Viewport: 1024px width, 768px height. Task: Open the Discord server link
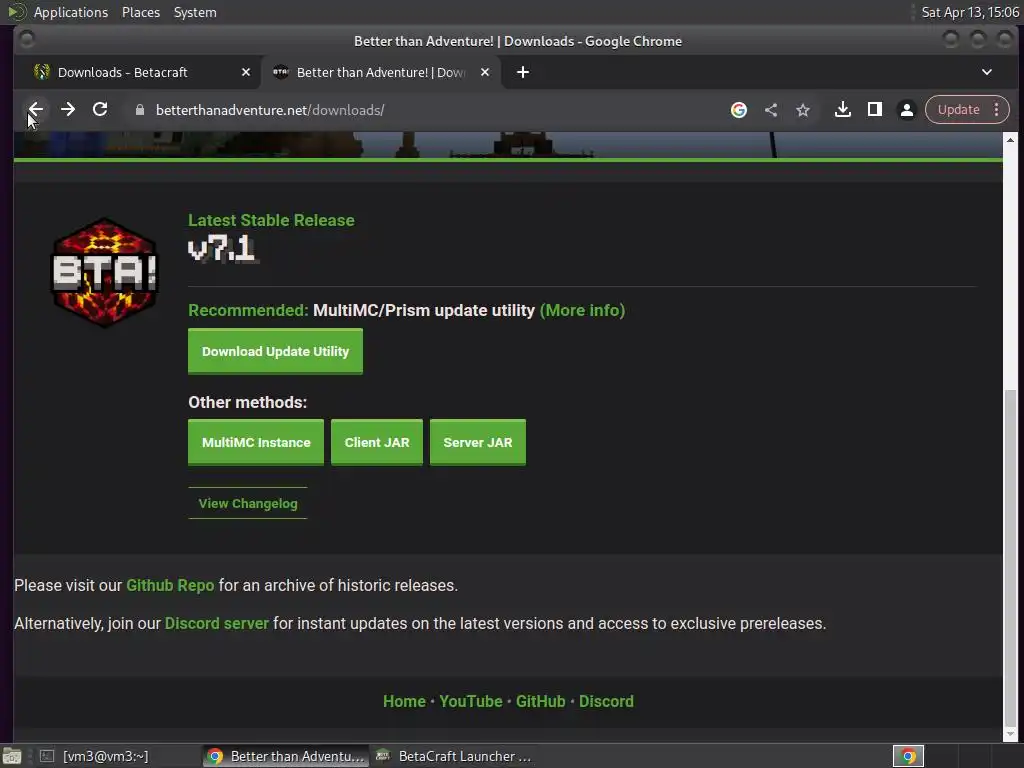[216, 623]
